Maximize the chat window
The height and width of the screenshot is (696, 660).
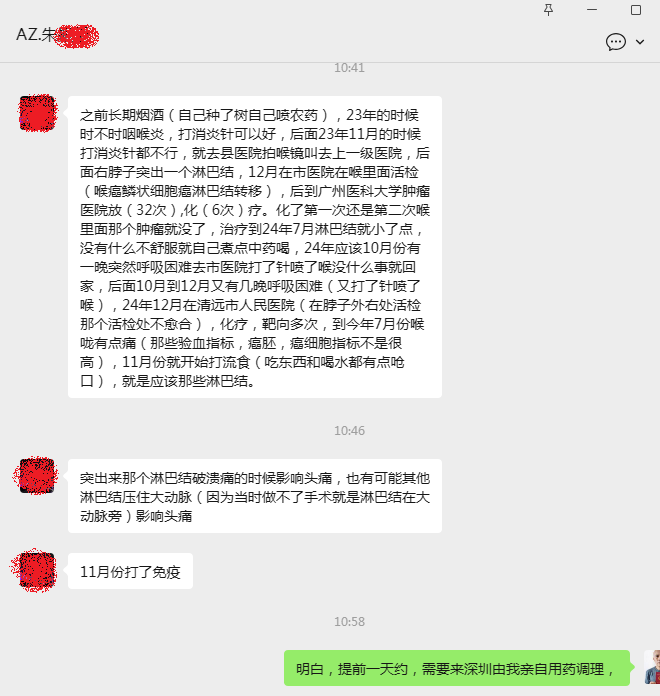[x=636, y=10]
